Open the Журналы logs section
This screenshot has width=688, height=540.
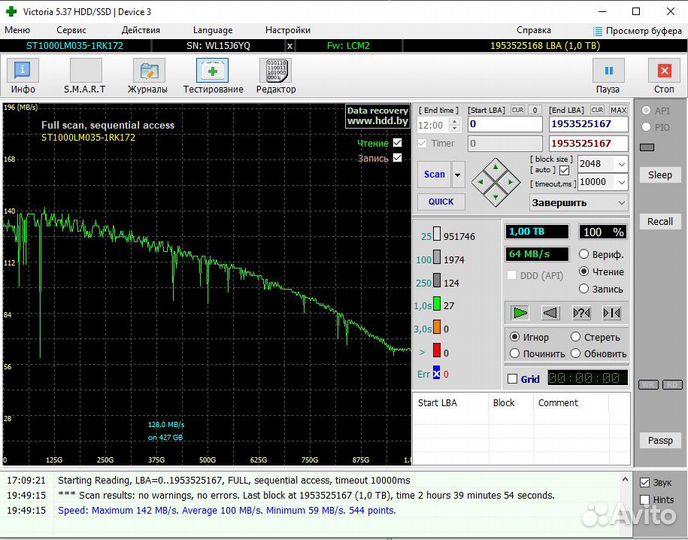(x=148, y=75)
